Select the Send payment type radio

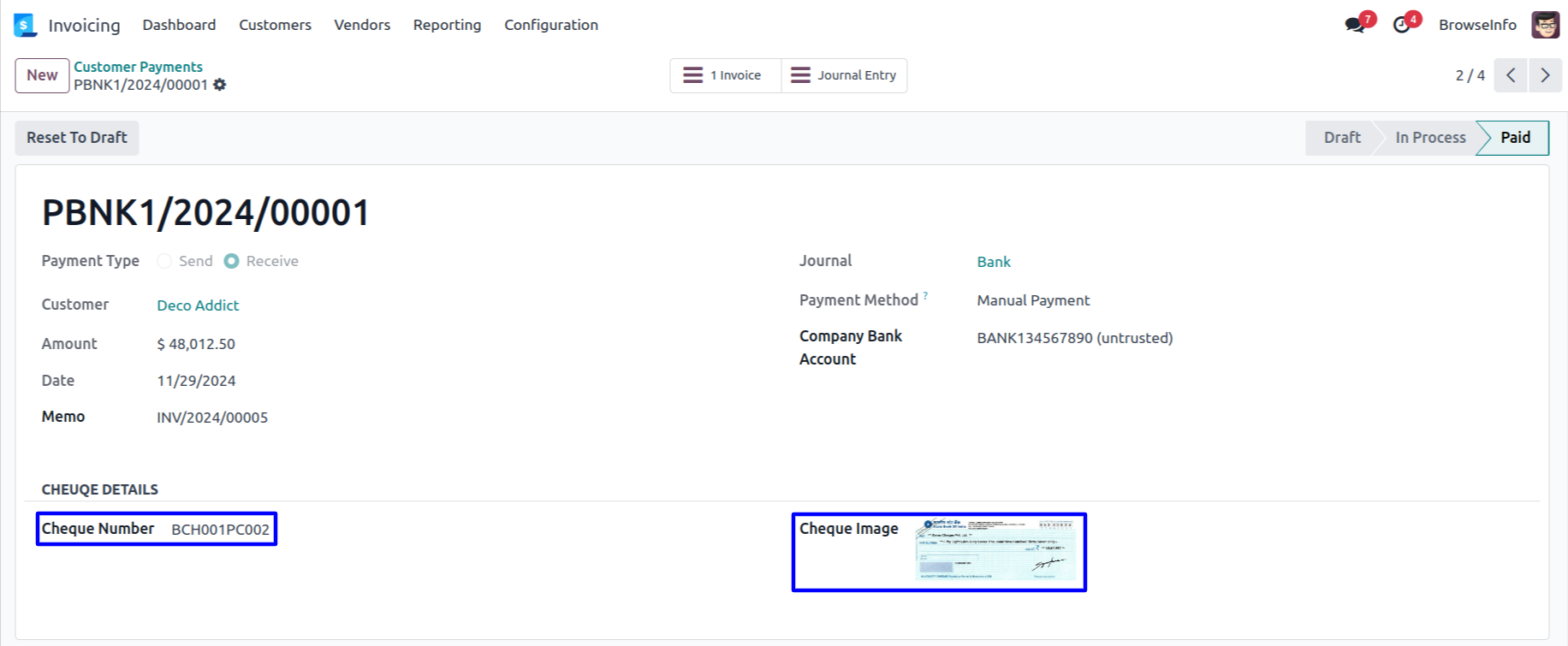point(164,261)
